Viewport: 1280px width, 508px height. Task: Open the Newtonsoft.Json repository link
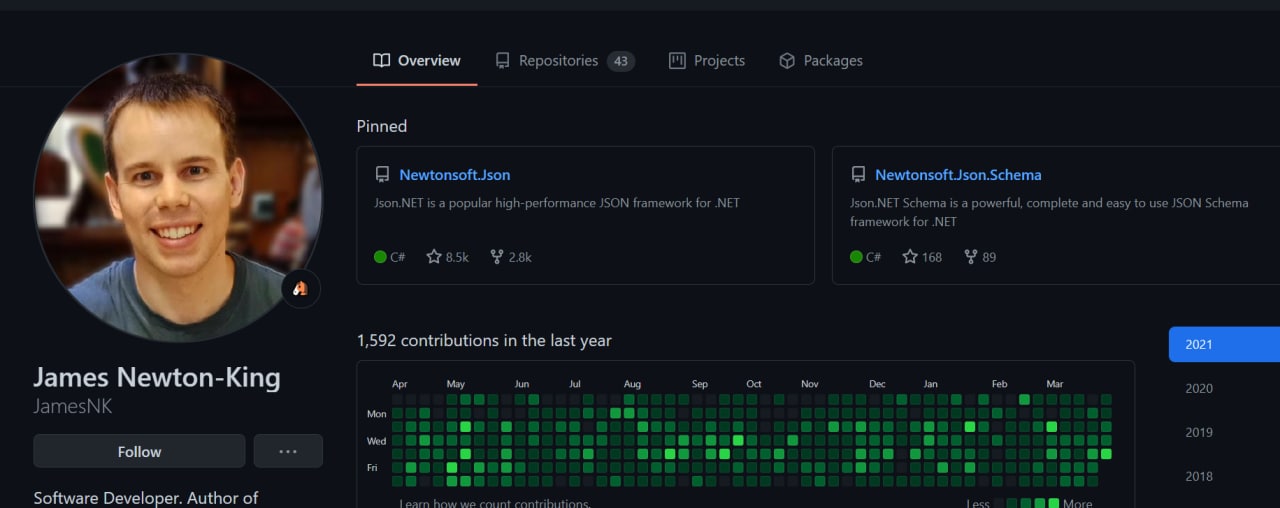455,175
